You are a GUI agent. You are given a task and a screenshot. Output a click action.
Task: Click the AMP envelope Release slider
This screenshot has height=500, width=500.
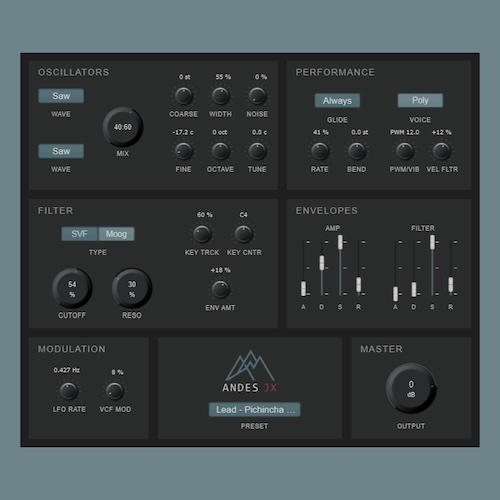click(x=358, y=284)
